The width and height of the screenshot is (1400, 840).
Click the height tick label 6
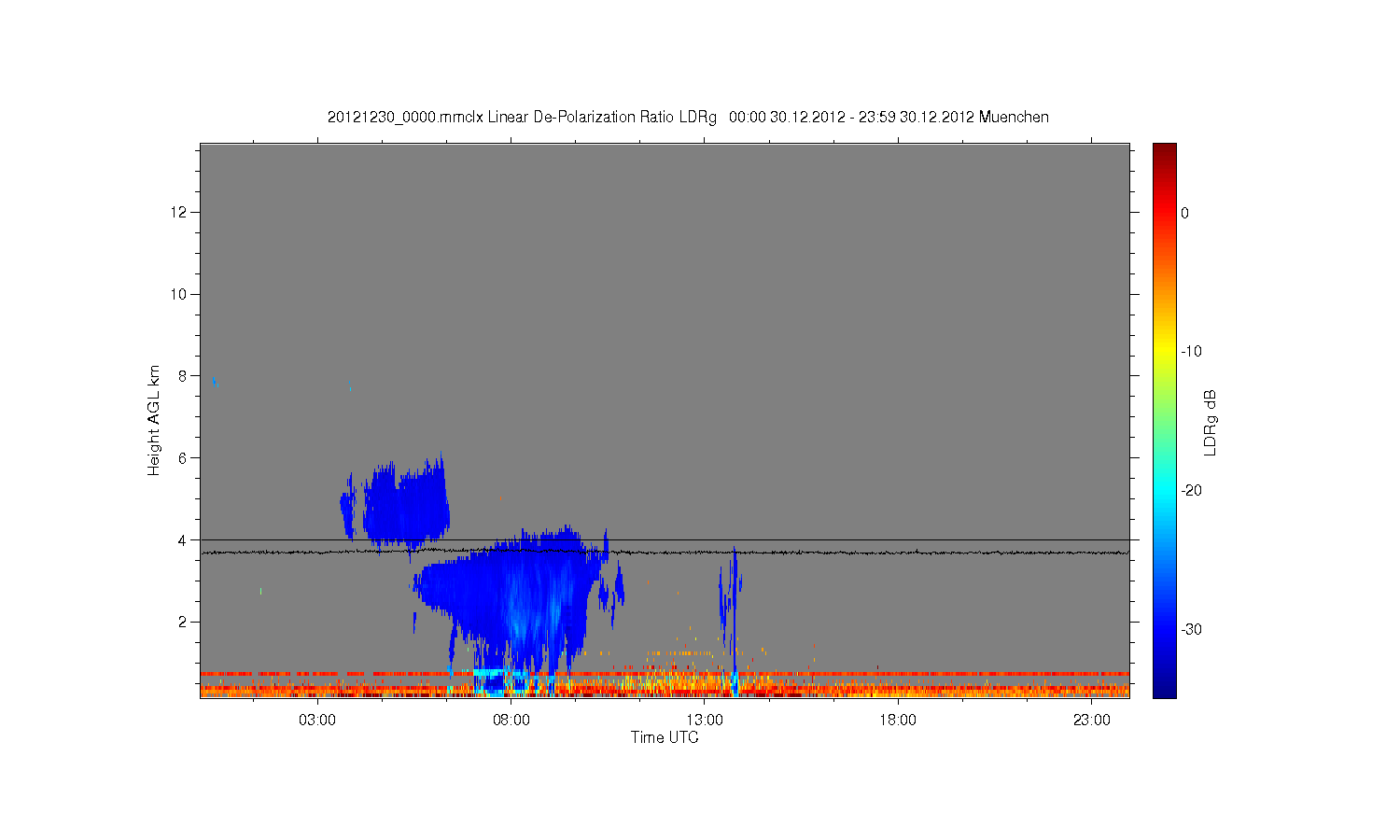click(x=183, y=458)
